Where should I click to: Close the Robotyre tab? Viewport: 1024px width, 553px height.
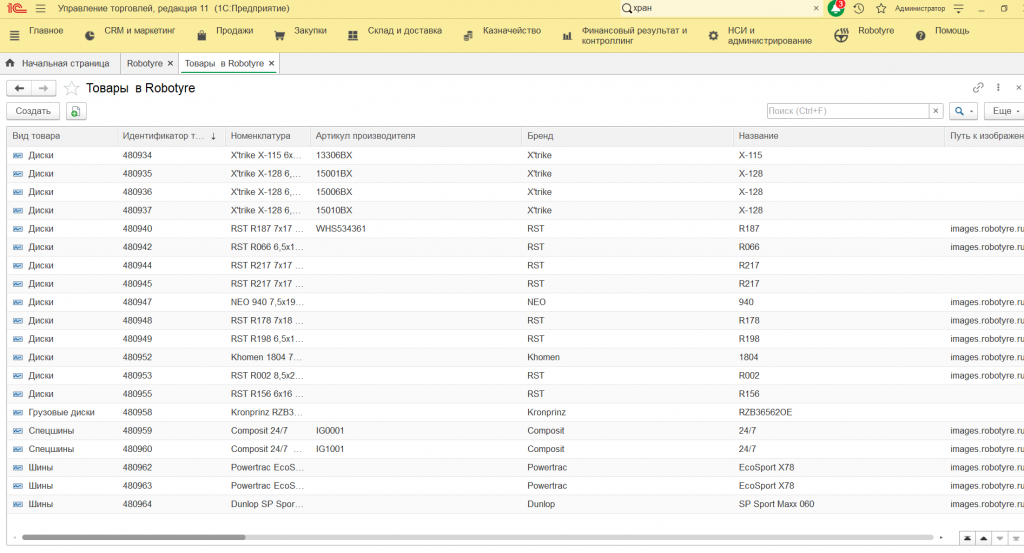coord(170,63)
